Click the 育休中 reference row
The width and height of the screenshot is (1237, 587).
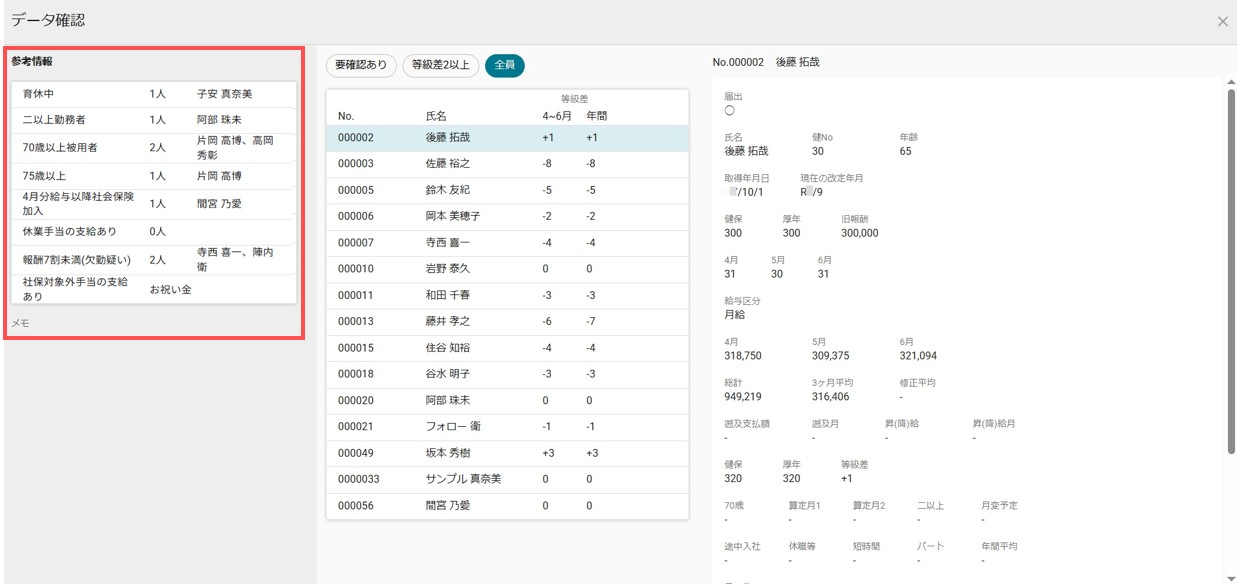click(x=154, y=94)
